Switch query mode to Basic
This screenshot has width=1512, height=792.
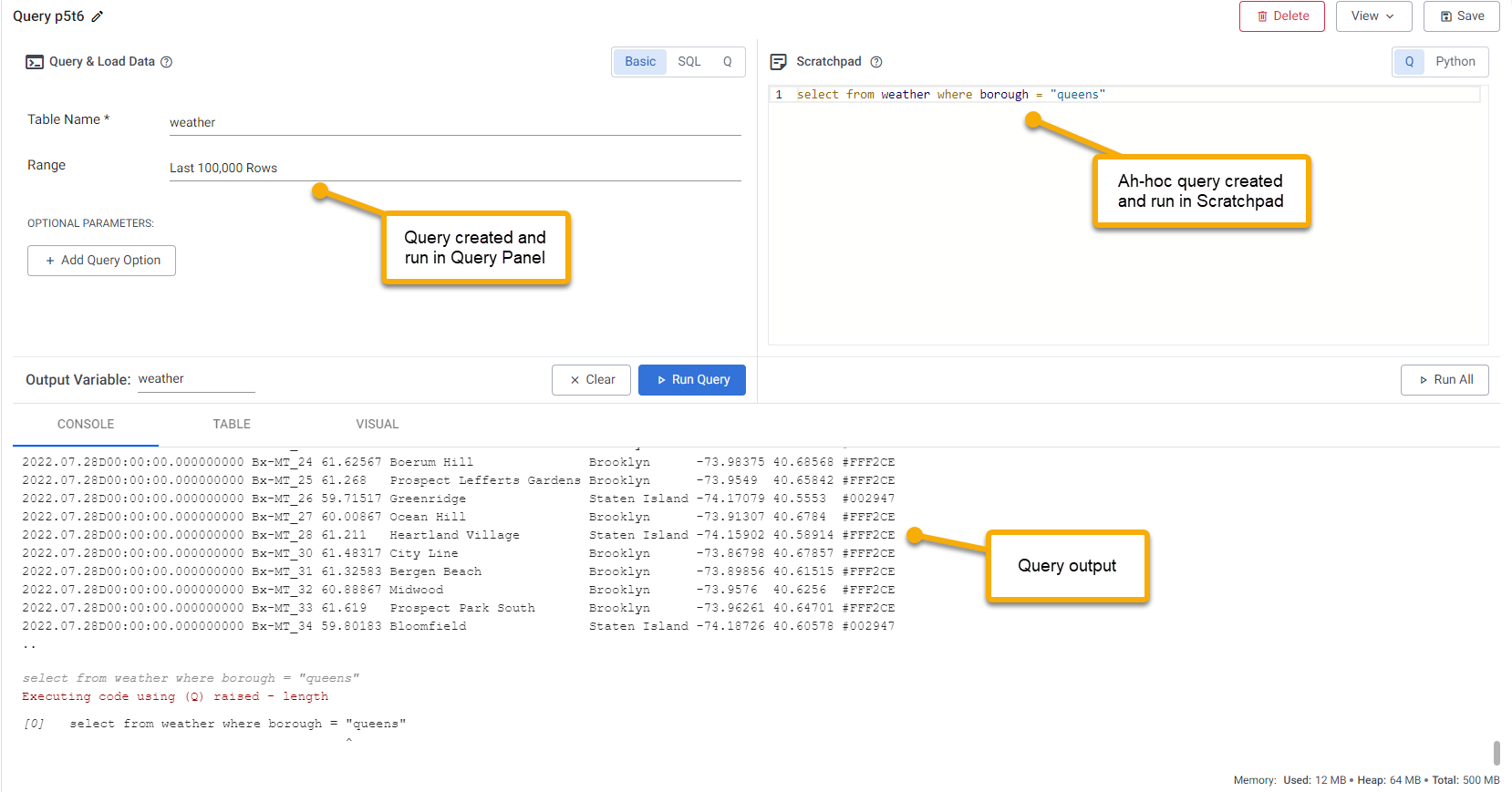(x=639, y=62)
